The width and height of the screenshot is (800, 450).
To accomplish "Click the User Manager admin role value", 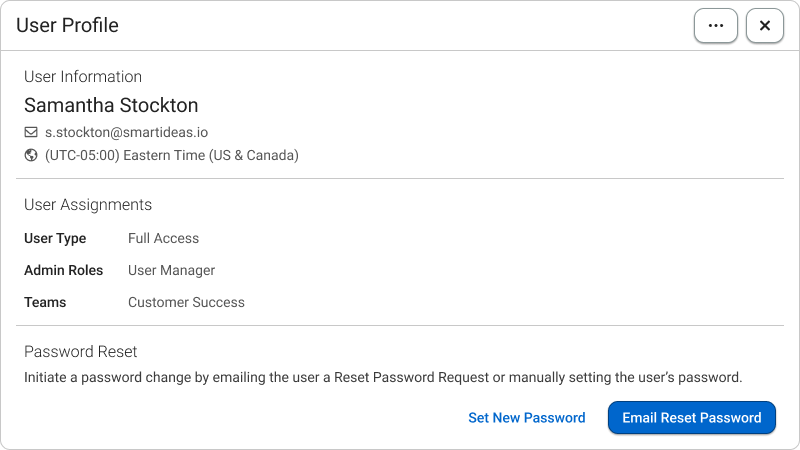I will pyautogui.click(x=171, y=270).
